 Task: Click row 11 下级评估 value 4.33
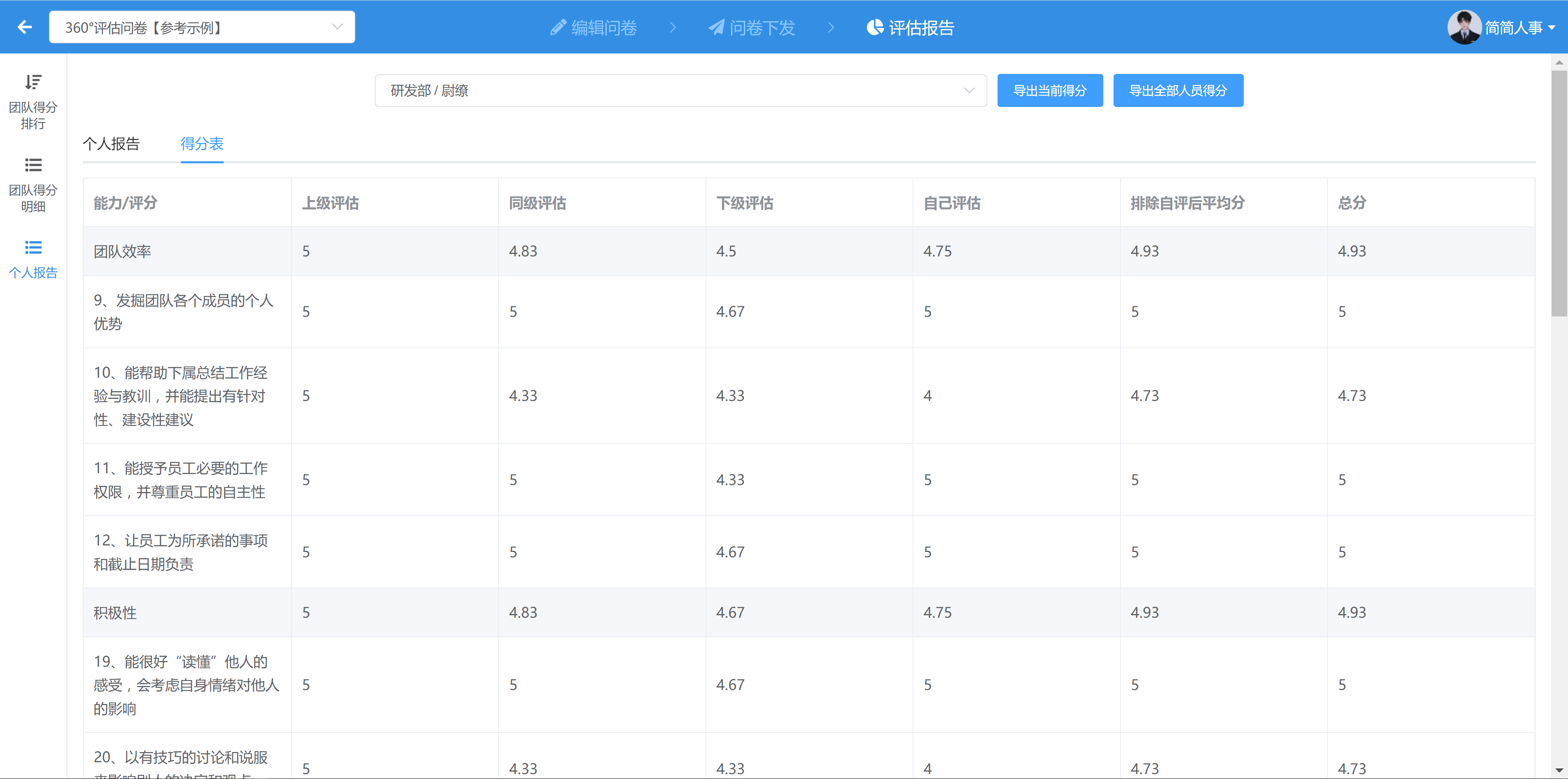pyautogui.click(x=731, y=480)
